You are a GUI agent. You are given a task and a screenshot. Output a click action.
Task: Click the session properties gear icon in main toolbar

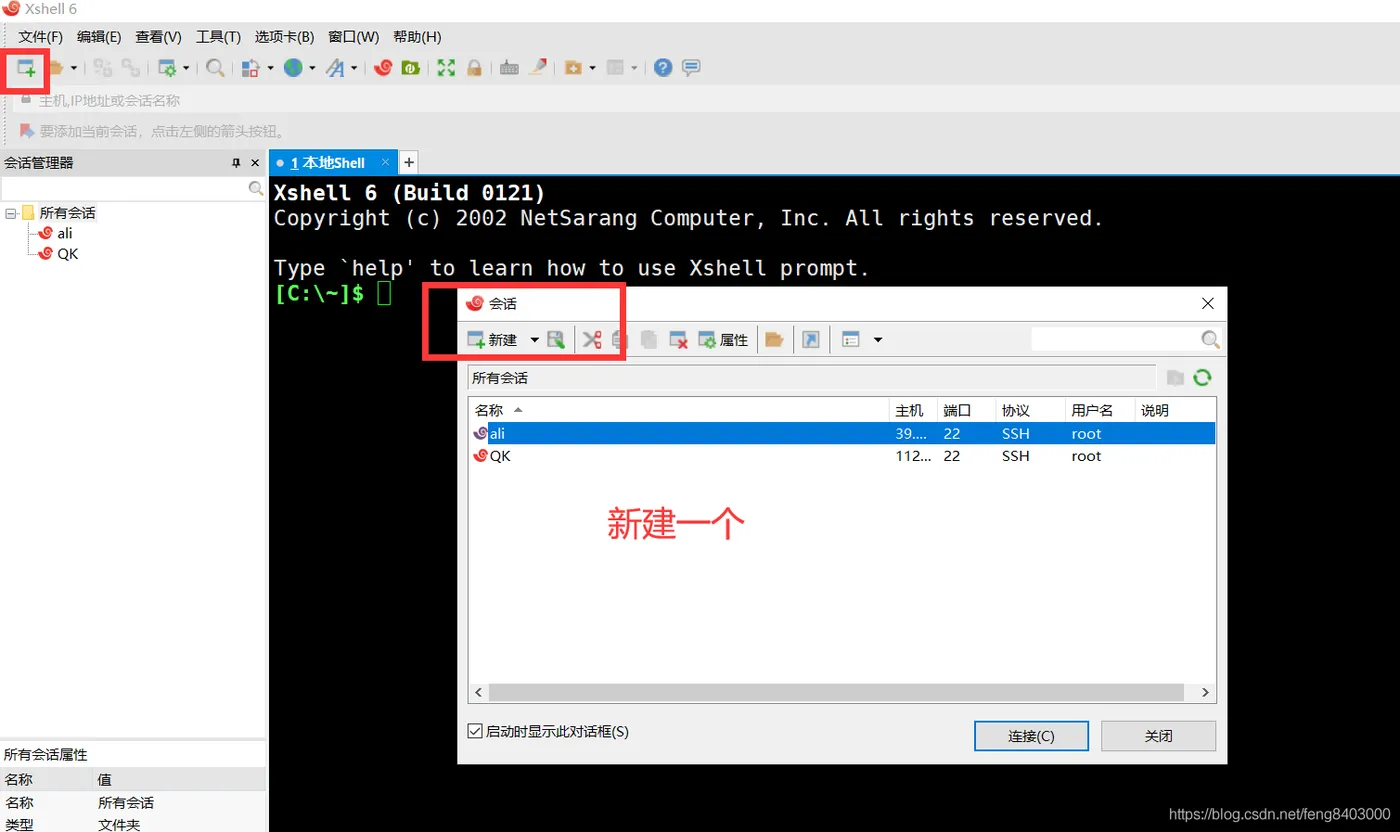(x=167, y=68)
